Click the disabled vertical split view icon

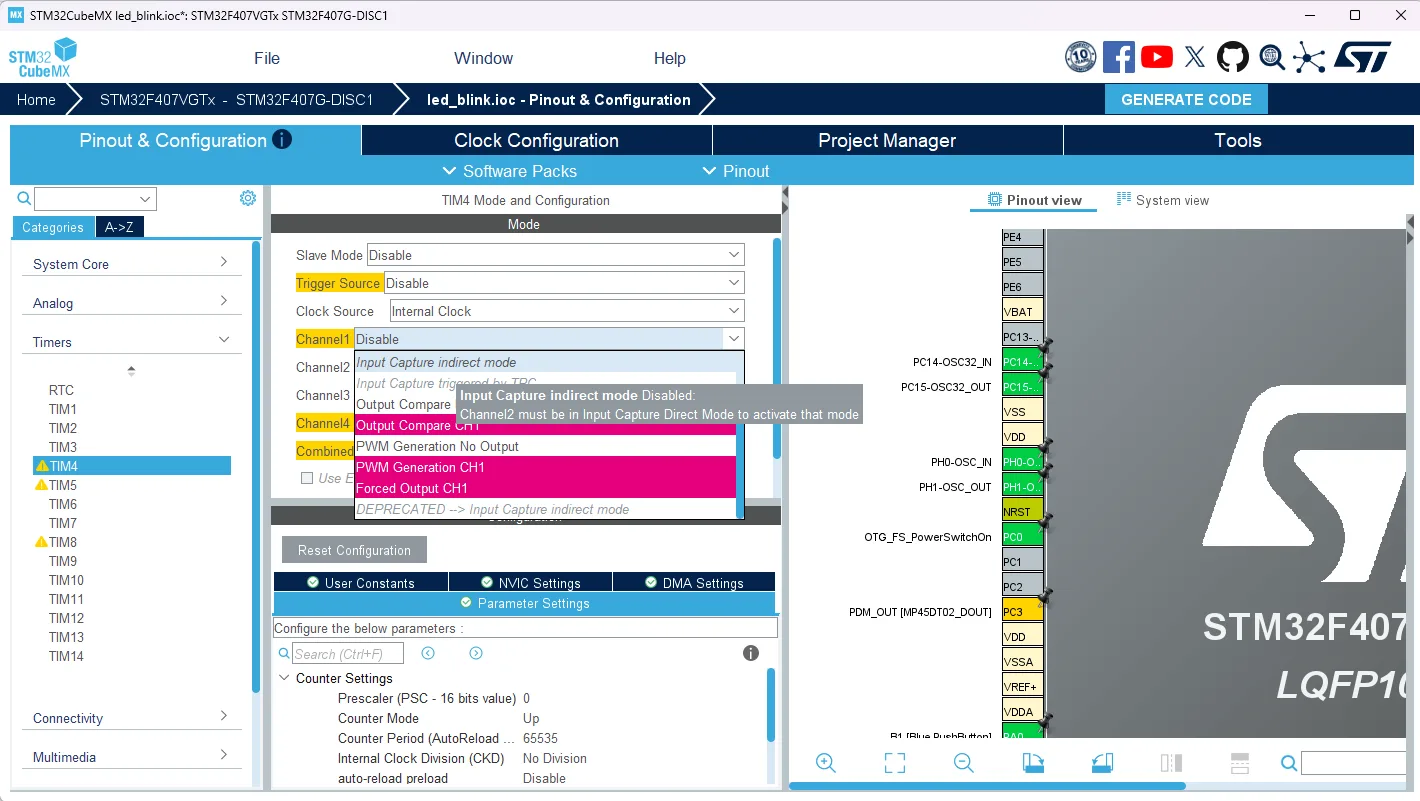point(1171,763)
